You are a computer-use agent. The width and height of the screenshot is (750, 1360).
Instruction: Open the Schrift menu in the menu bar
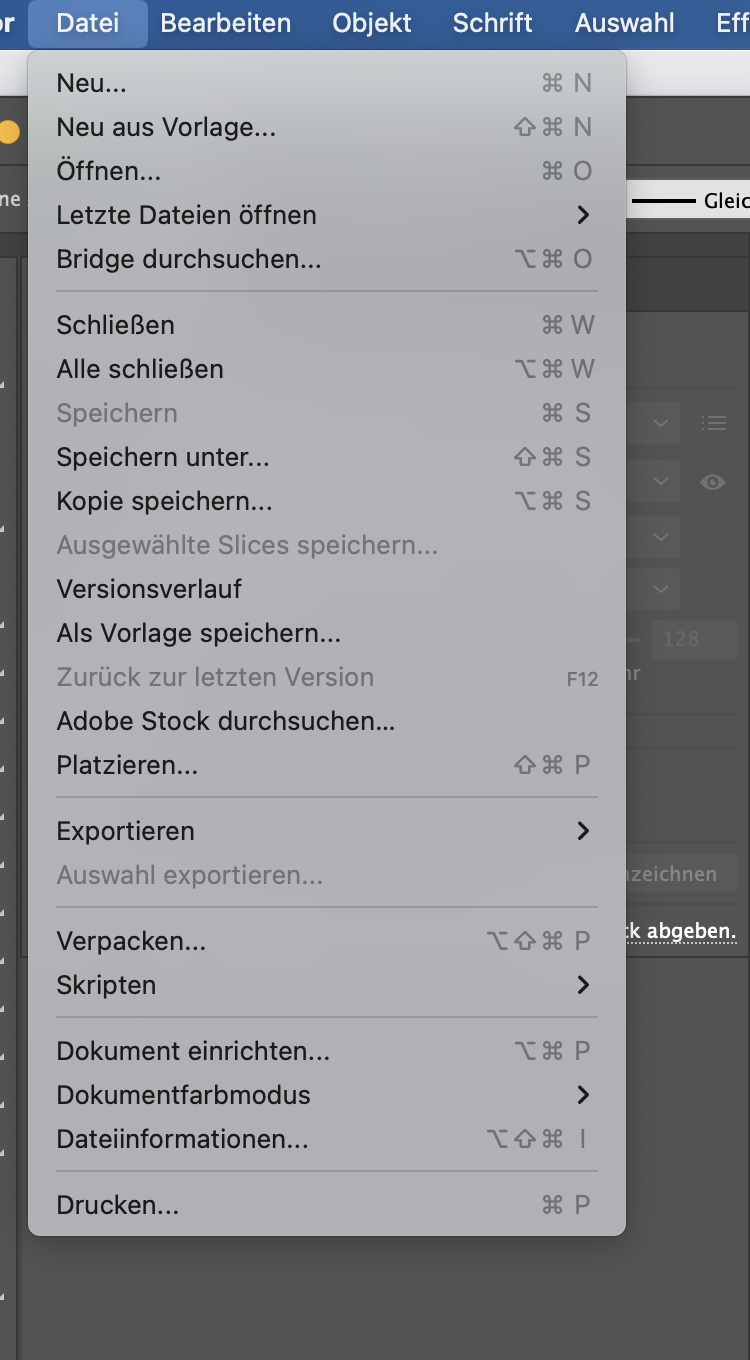click(x=491, y=23)
